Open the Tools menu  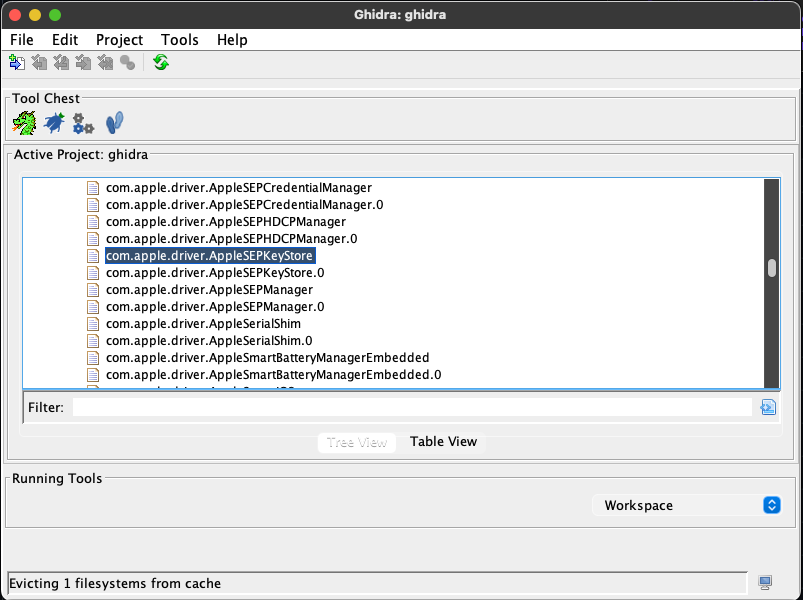(180, 40)
